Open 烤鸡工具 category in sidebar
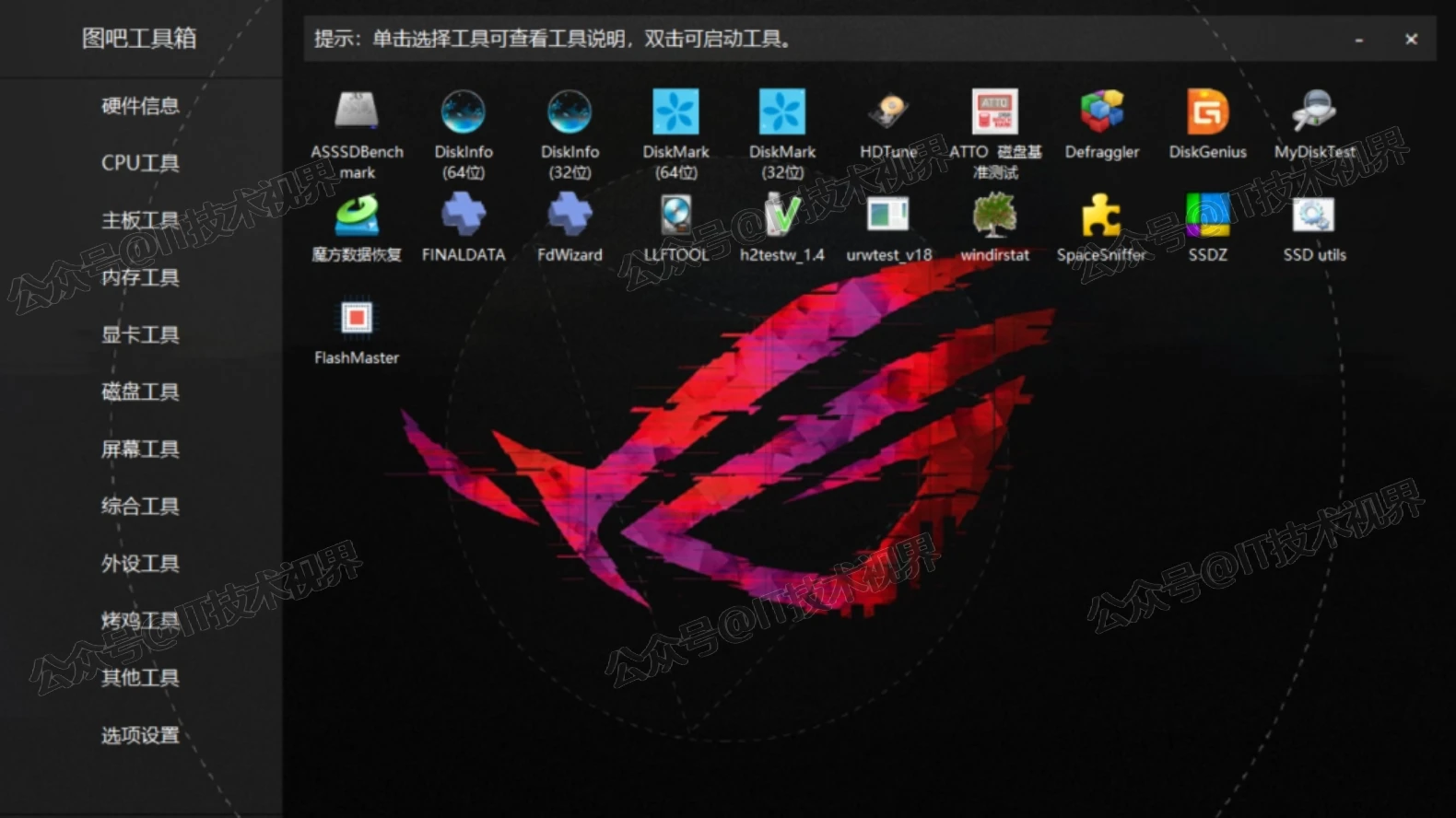Image resolution: width=1456 pixels, height=818 pixels. pyautogui.click(x=140, y=620)
